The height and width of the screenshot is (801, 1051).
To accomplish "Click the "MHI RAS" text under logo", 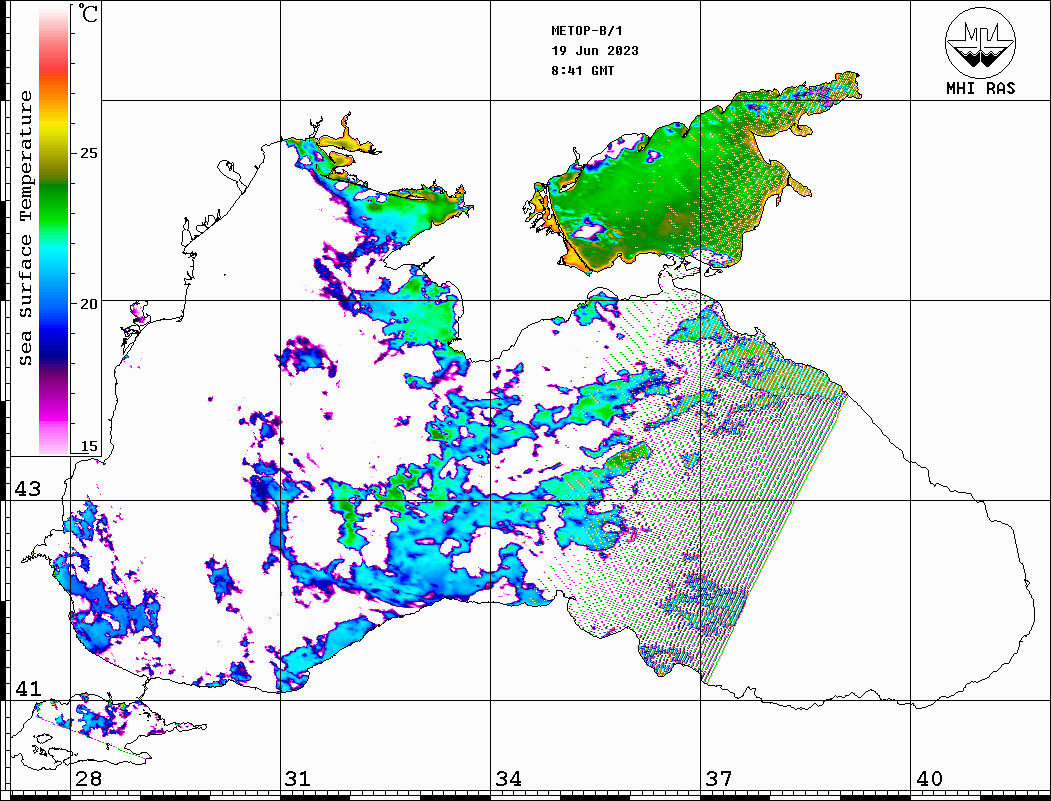I will (x=980, y=89).
